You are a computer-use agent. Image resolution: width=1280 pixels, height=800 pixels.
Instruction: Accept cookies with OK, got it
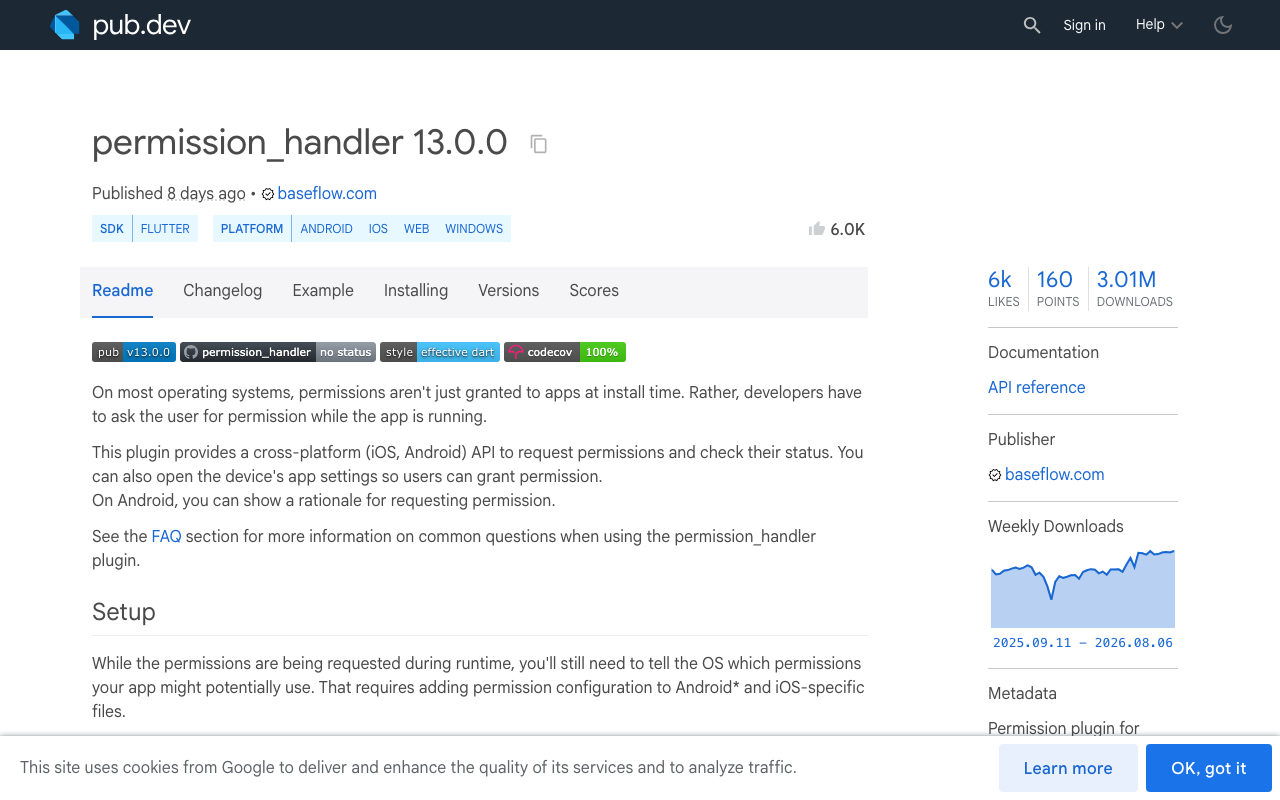click(1209, 768)
